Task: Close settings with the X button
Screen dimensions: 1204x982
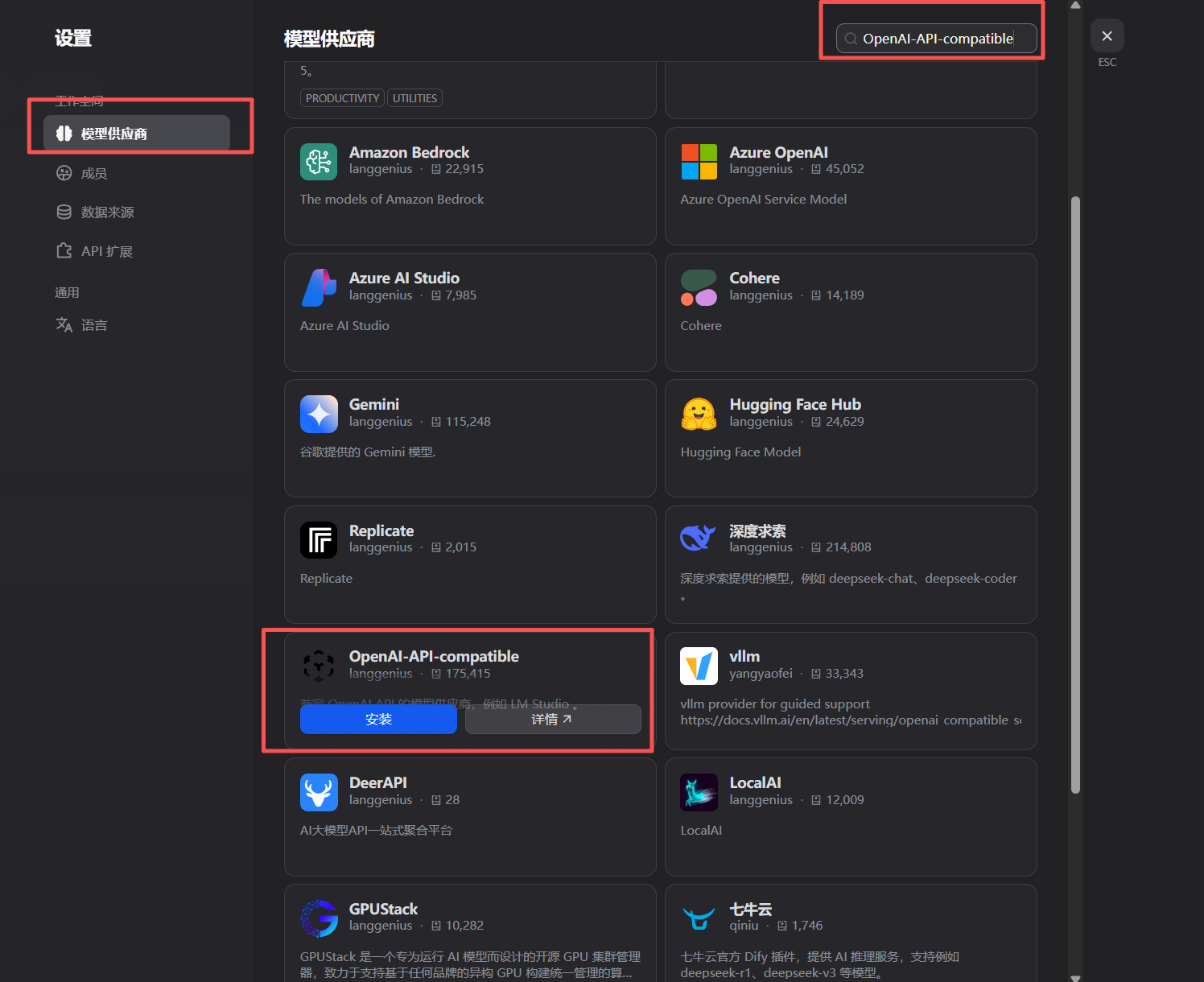Action: (x=1107, y=36)
